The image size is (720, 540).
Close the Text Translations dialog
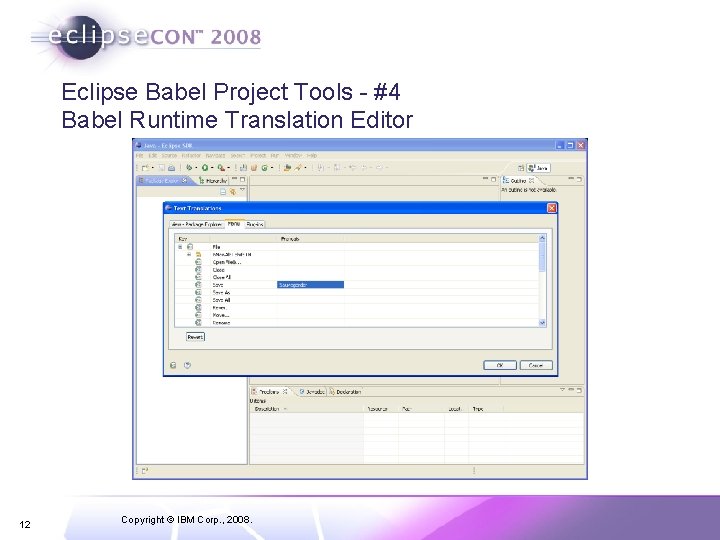point(551,208)
